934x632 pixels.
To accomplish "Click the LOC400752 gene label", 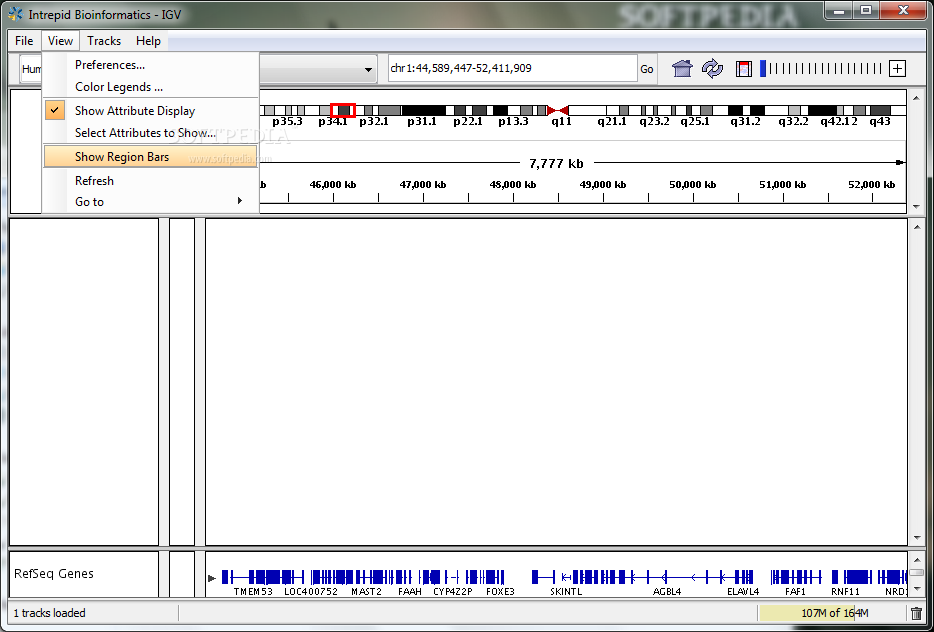I will [311, 591].
